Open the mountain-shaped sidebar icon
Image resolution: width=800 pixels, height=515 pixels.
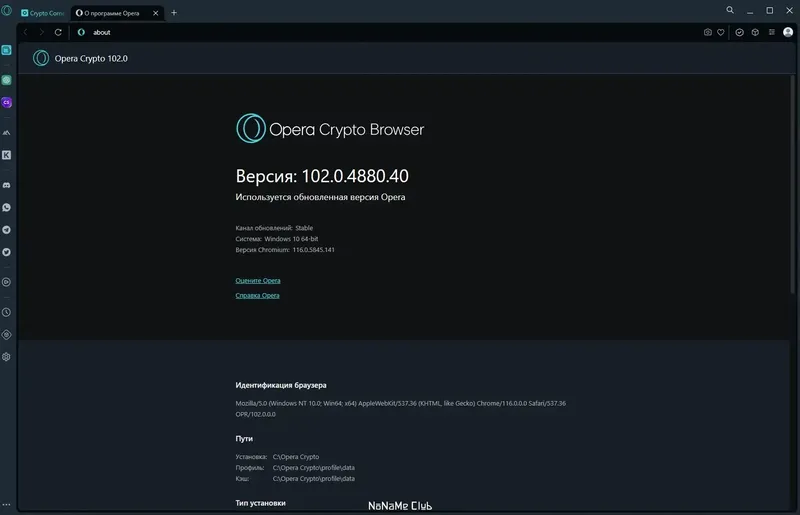[7, 133]
